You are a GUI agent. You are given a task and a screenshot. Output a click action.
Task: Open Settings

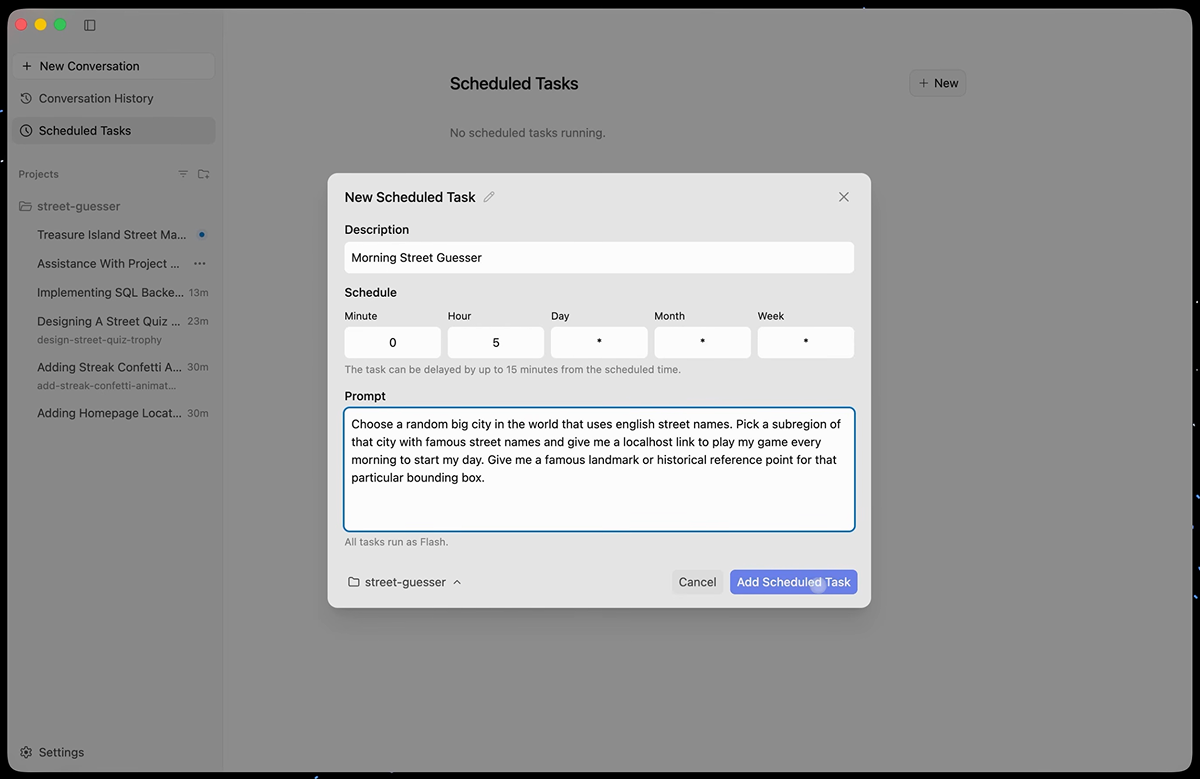pos(52,752)
